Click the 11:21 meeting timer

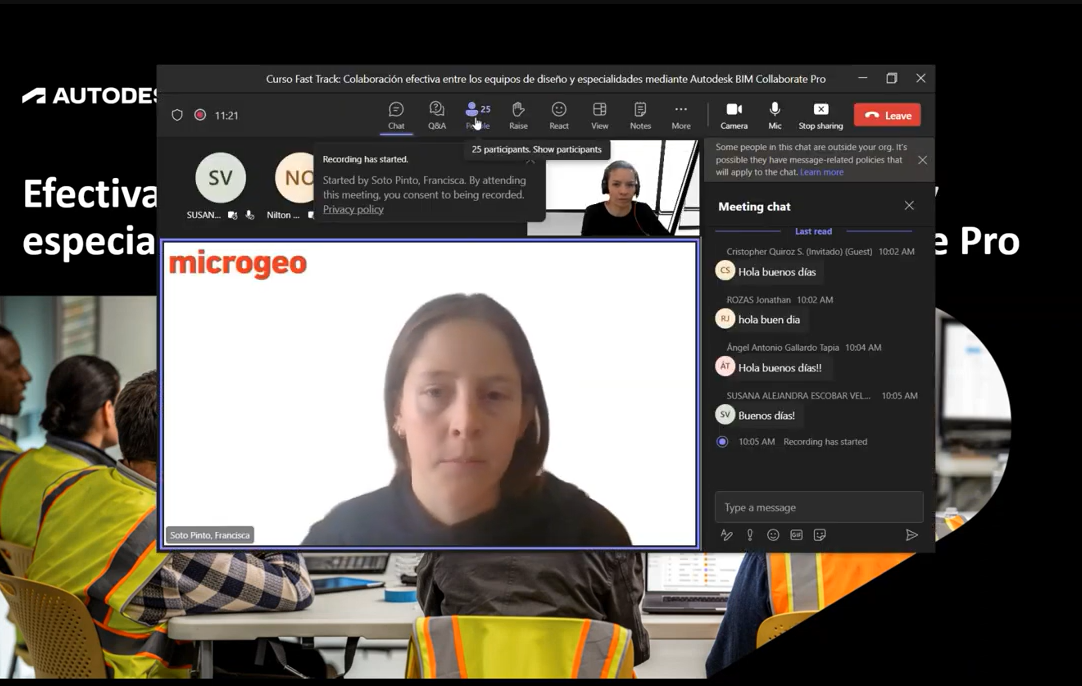226,115
